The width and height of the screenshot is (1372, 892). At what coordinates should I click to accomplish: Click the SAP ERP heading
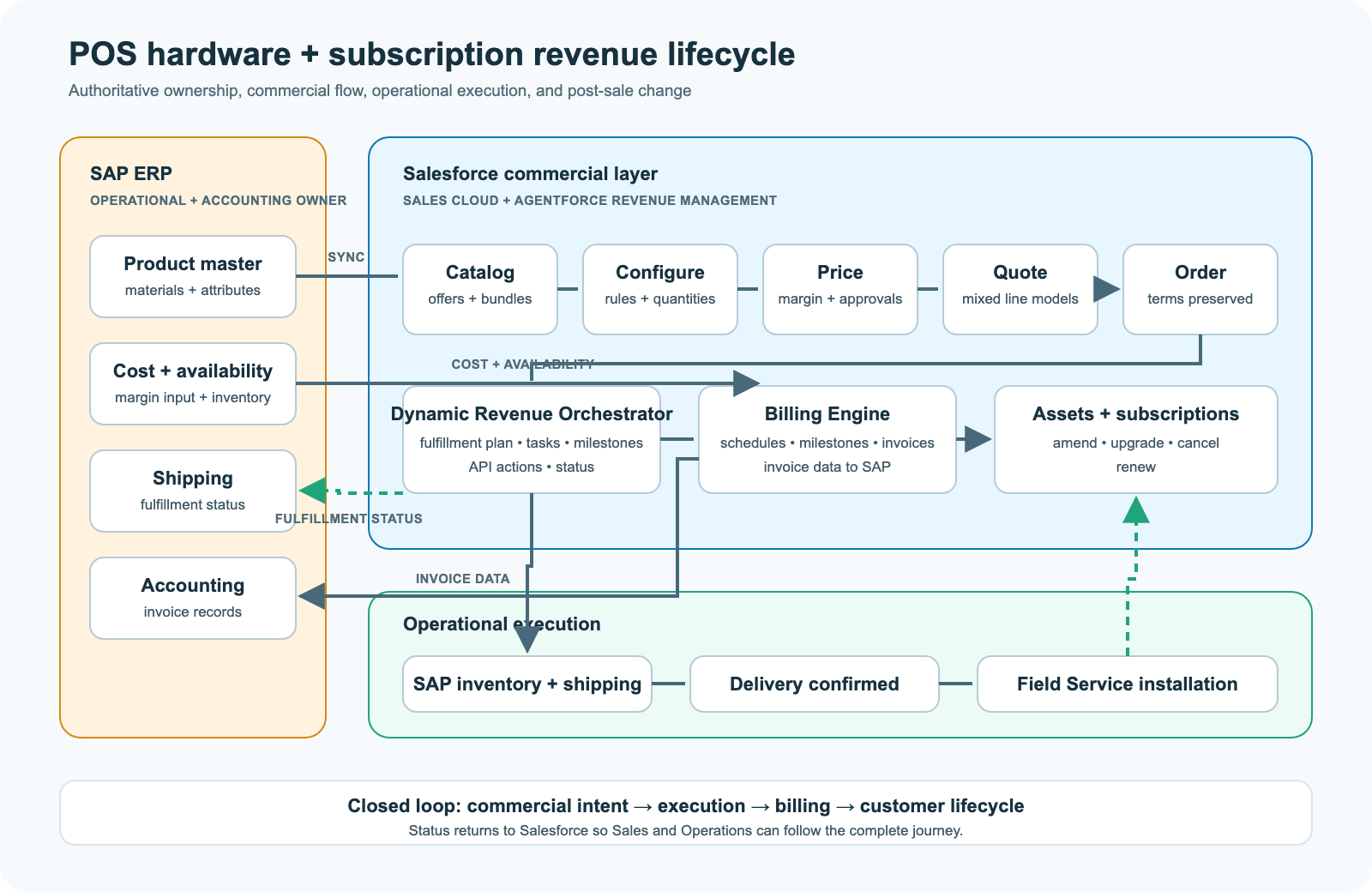(131, 173)
